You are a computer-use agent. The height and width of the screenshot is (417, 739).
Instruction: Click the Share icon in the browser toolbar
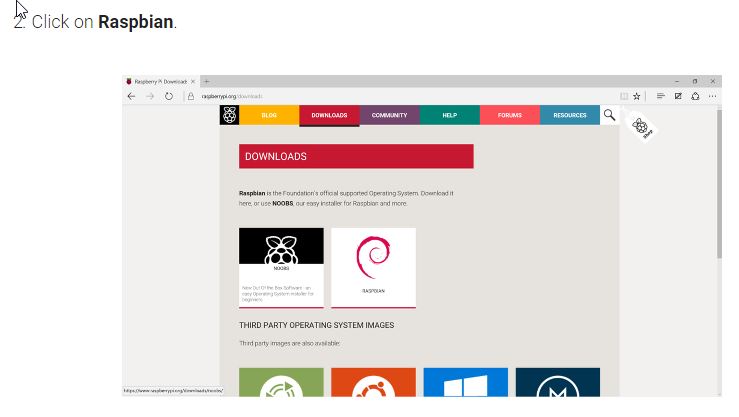[695, 96]
